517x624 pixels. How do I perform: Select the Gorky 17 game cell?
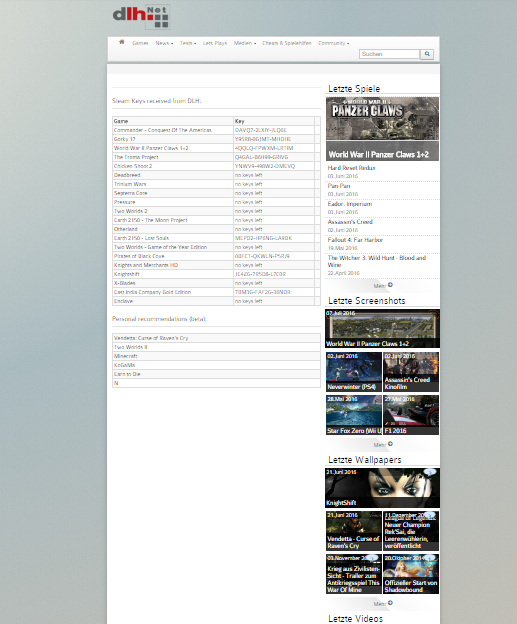[x=173, y=139]
